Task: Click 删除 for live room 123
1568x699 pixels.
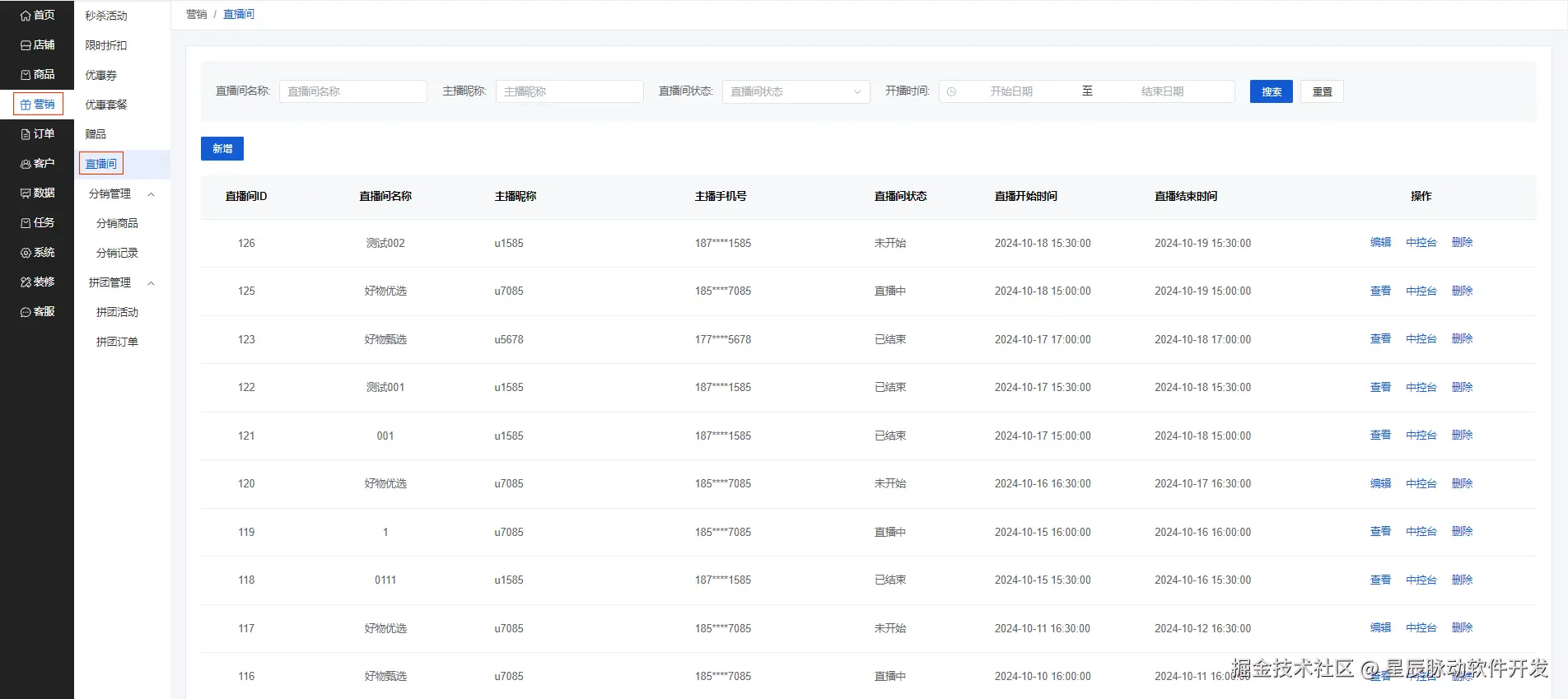Action: point(1462,338)
